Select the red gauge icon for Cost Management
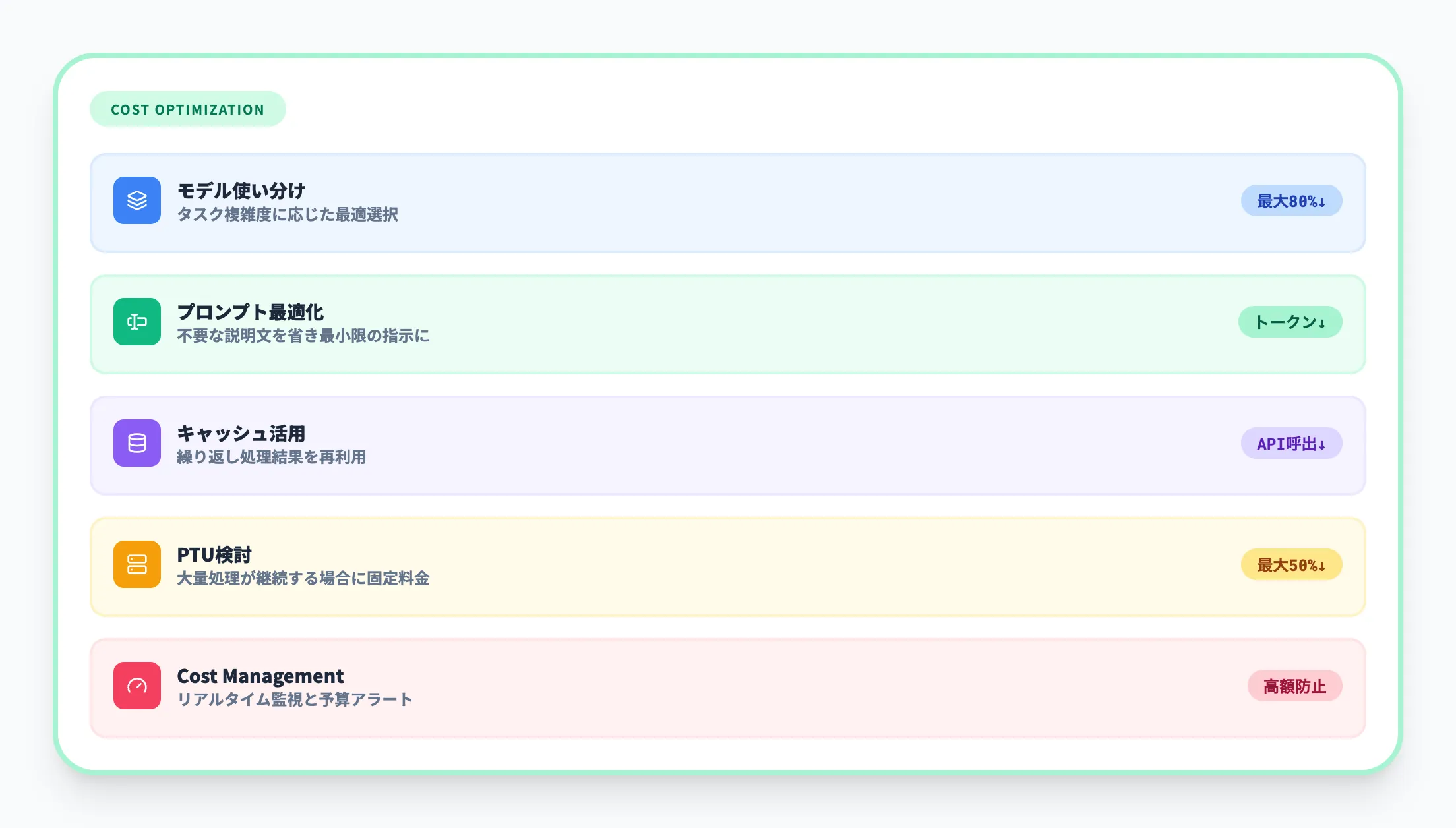The height and width of the screenshot is (828, 1456). tap(136, 686)
